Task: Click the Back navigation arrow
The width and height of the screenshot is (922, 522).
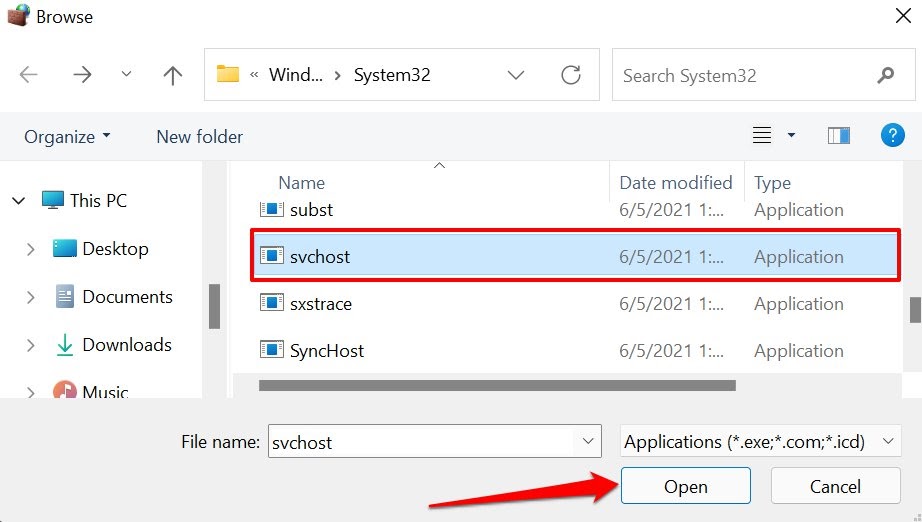Action: point(29,75)
